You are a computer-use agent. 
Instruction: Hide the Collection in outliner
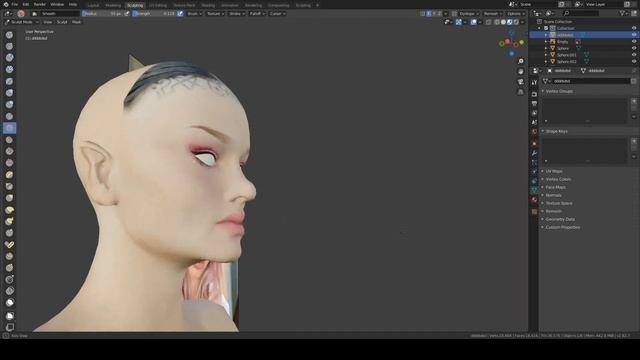click(634, 28)
